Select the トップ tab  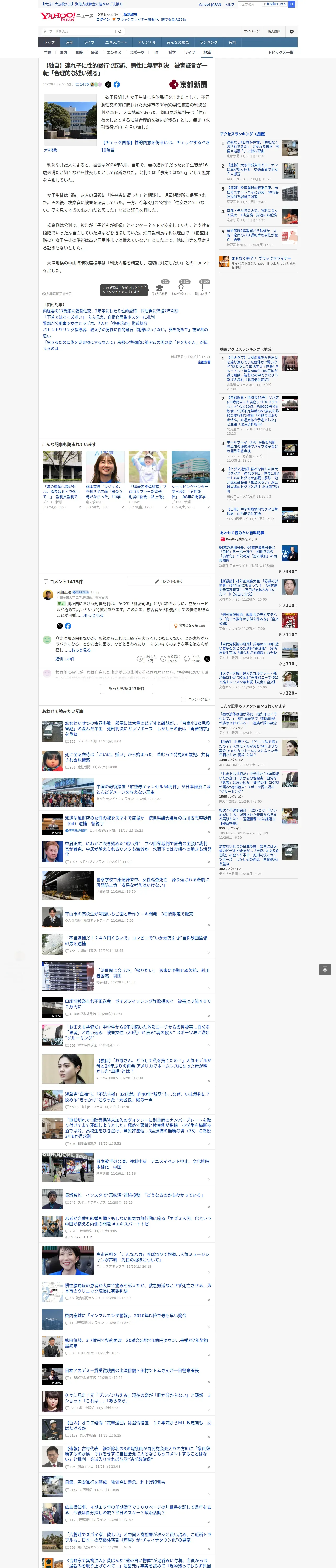pos(49,43)
